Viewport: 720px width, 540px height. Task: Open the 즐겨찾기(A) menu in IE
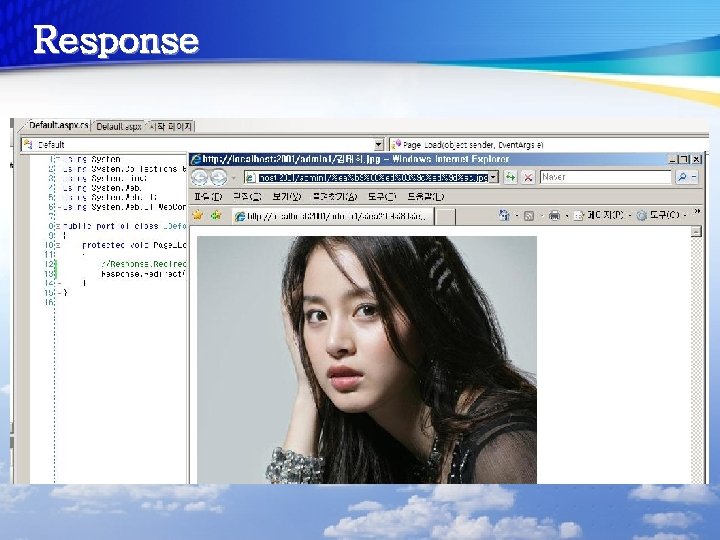[x=335, y=197]
